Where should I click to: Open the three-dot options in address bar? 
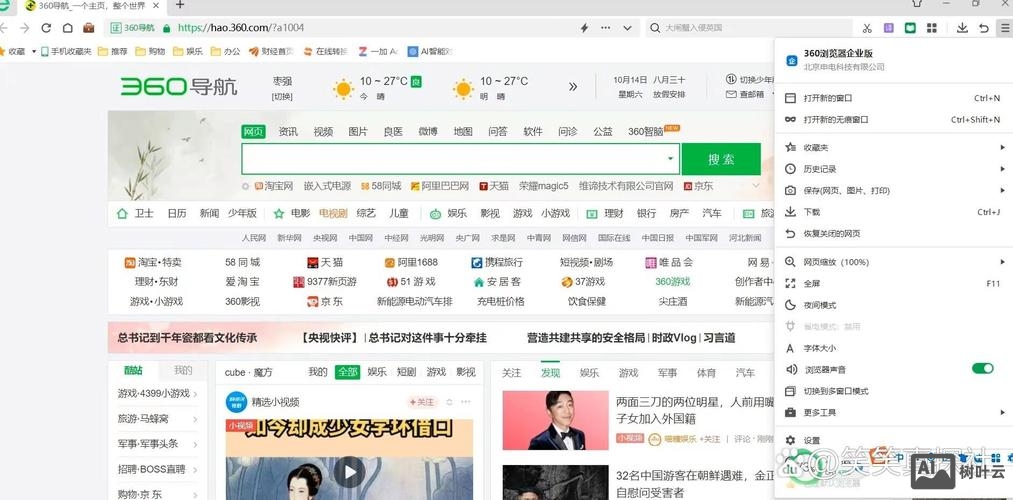605,28
